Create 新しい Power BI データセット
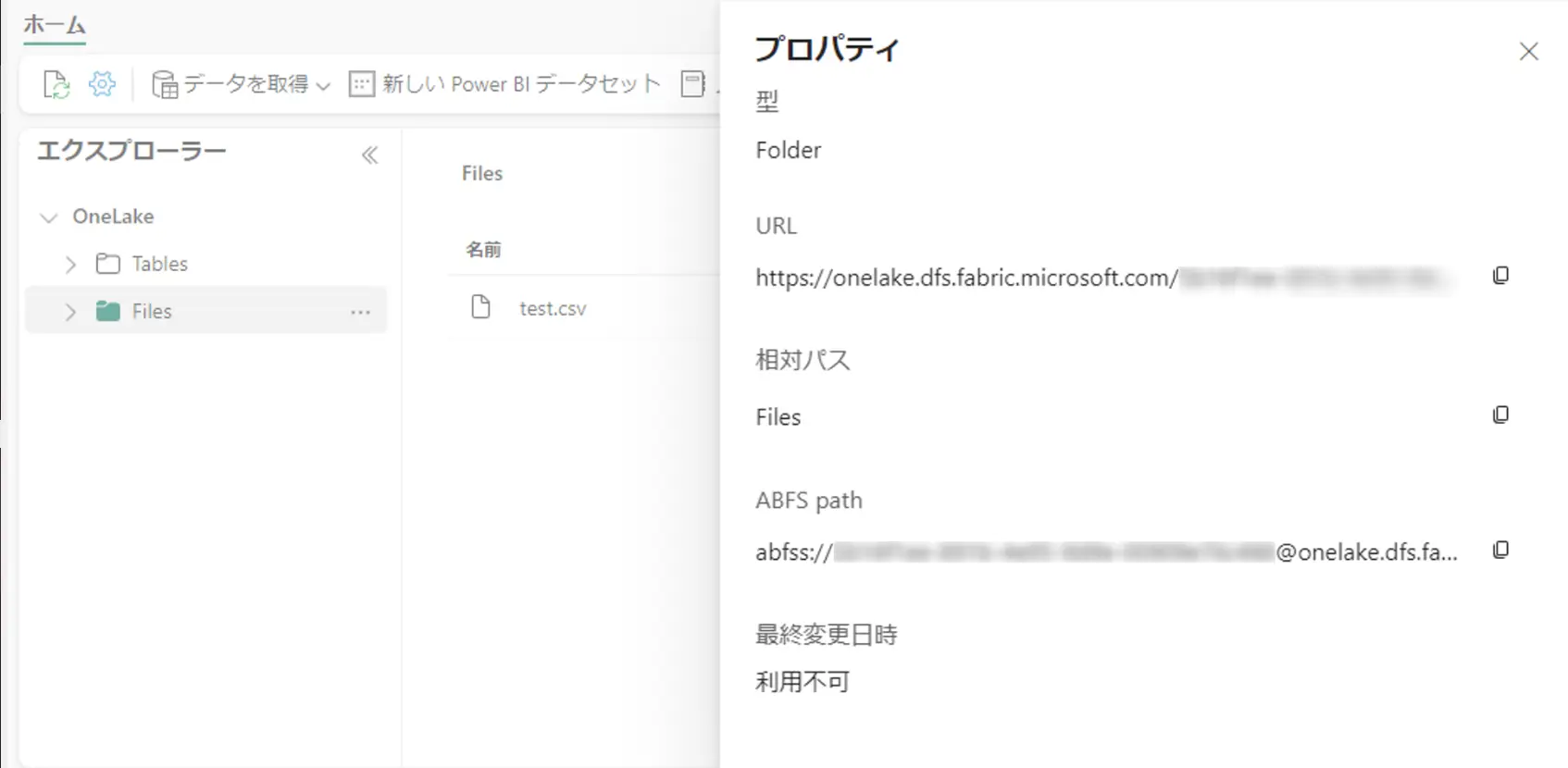This screenshot has height=768, width=1568. (504, 84)
